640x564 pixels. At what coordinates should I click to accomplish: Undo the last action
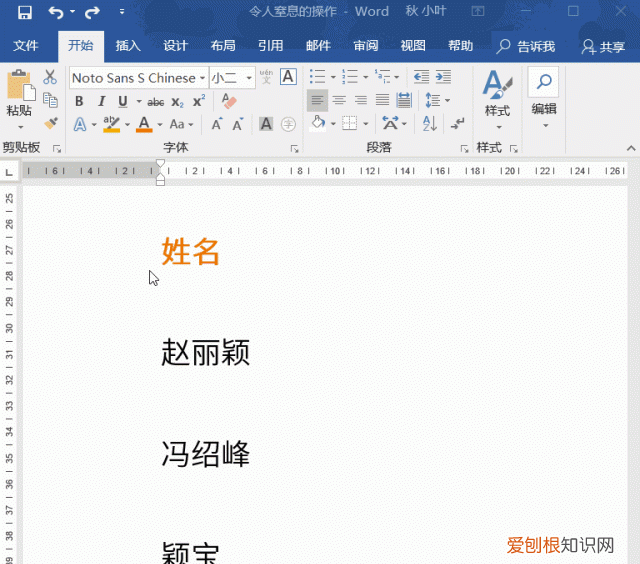pos(56,12)
